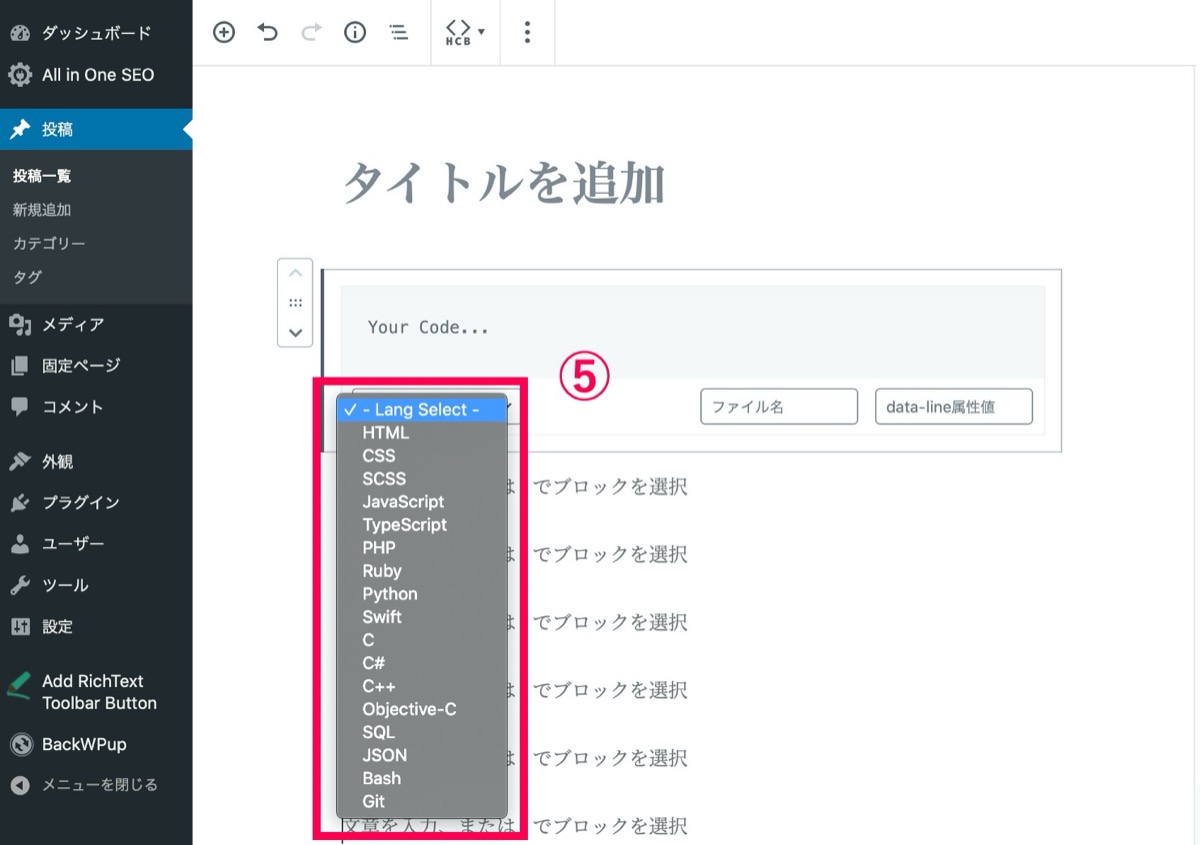Click the 外観 paintbrush icon
The height and width of the screenshot is (845, 1200).
click(20, 462)
